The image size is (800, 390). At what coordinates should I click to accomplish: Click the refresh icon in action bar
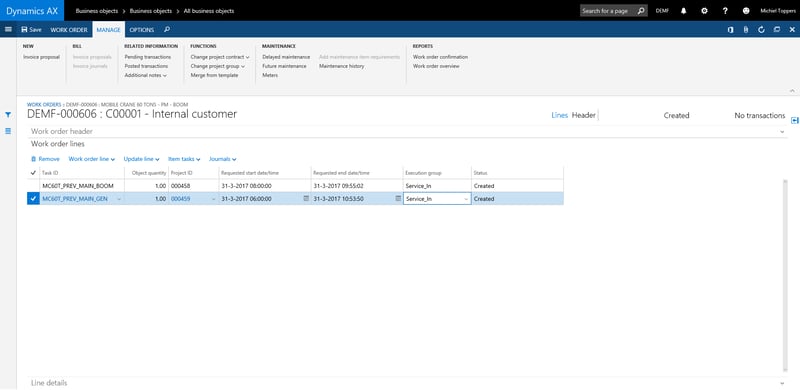(761, 30)
